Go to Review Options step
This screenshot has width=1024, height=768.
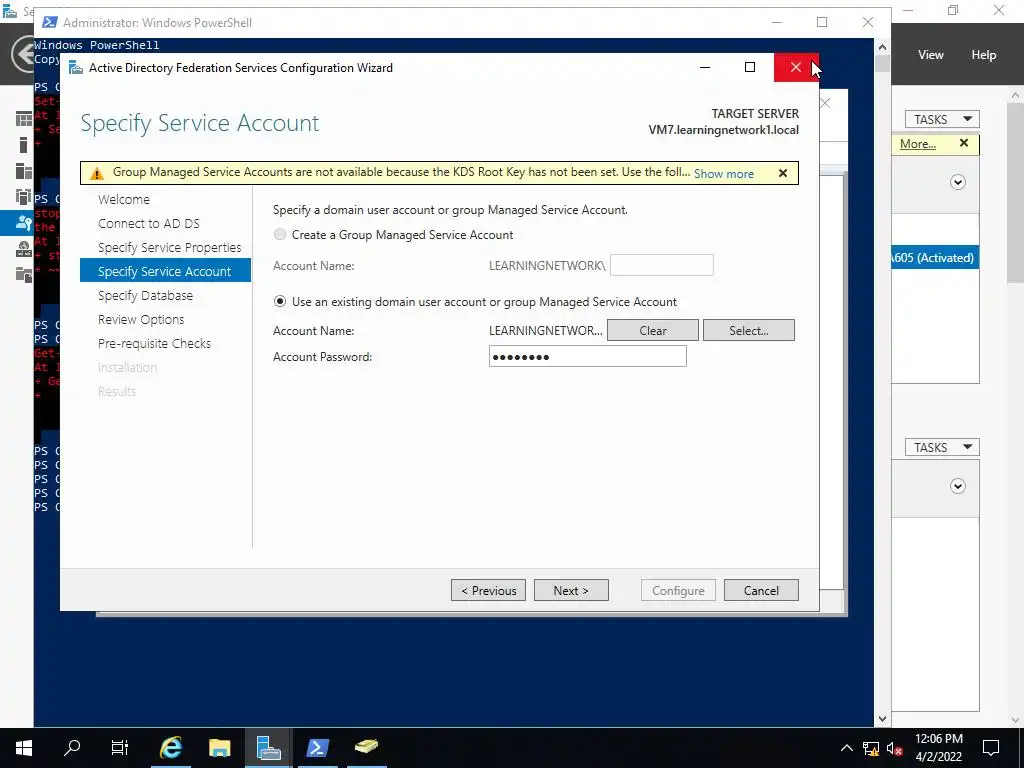[141, 319]
